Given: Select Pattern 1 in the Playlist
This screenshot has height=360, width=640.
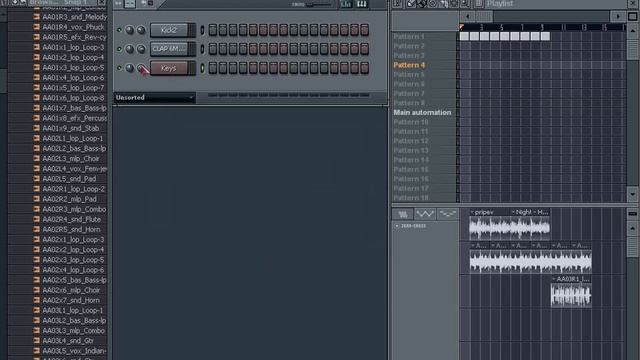Looking at the screenshot, I should tap(409, 36).
